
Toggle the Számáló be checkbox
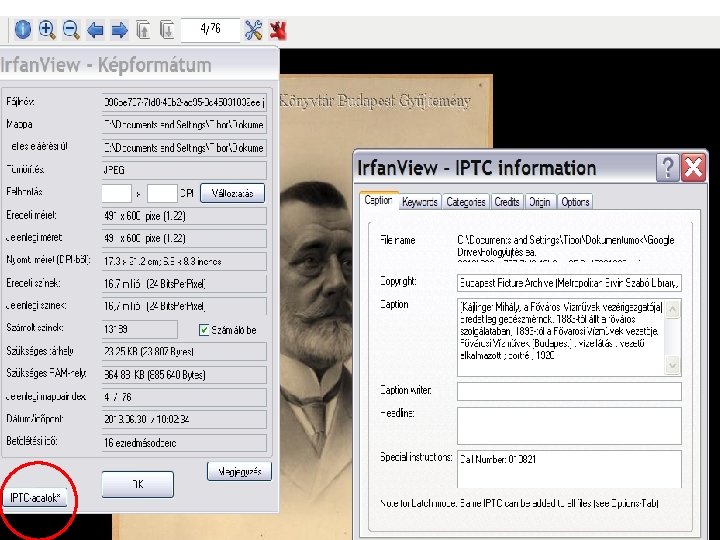[204, 330]
